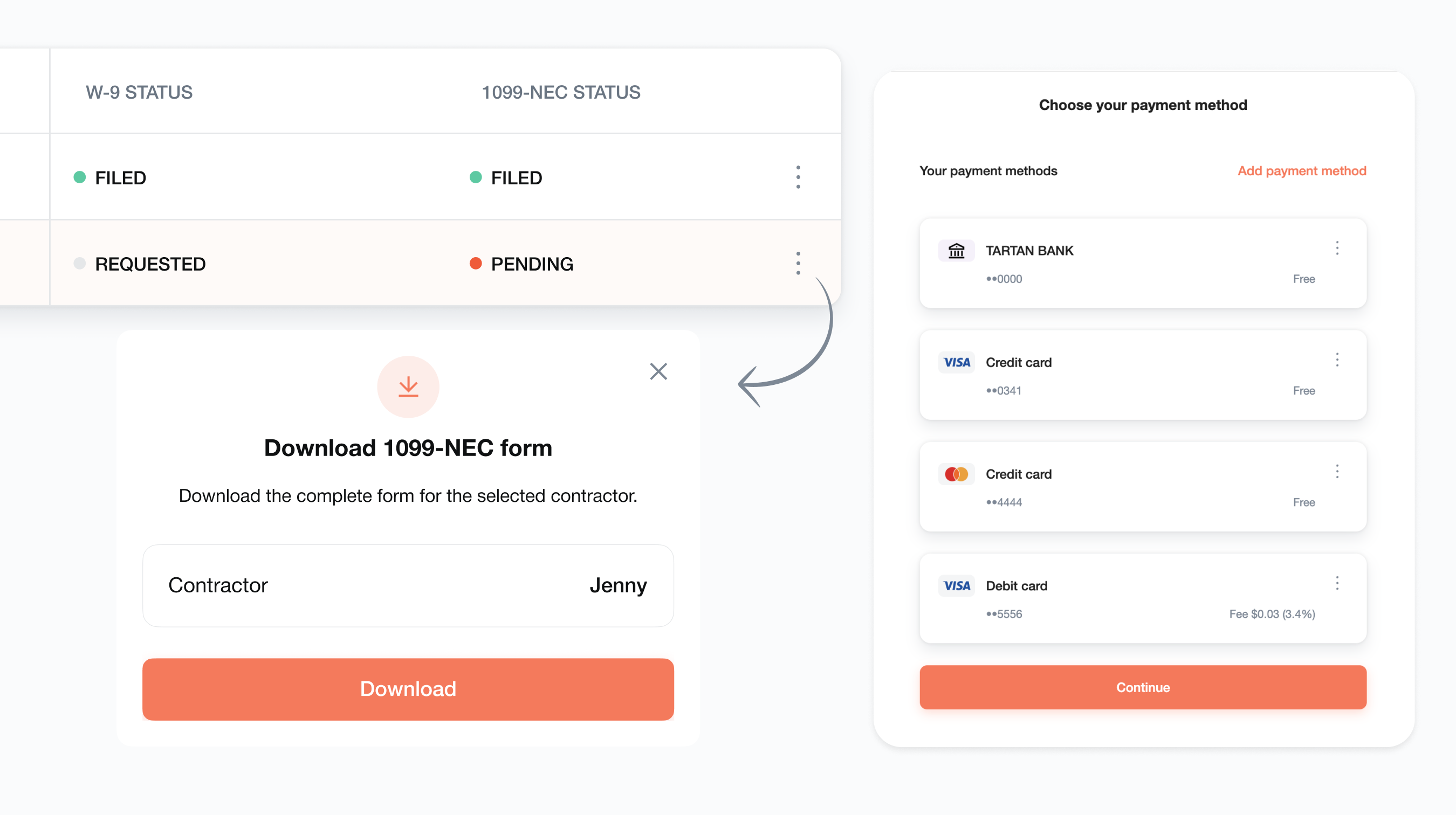Click the Contractor field showing Jenny
This screenshot has height=815, width=1456.
click(408, 586)
